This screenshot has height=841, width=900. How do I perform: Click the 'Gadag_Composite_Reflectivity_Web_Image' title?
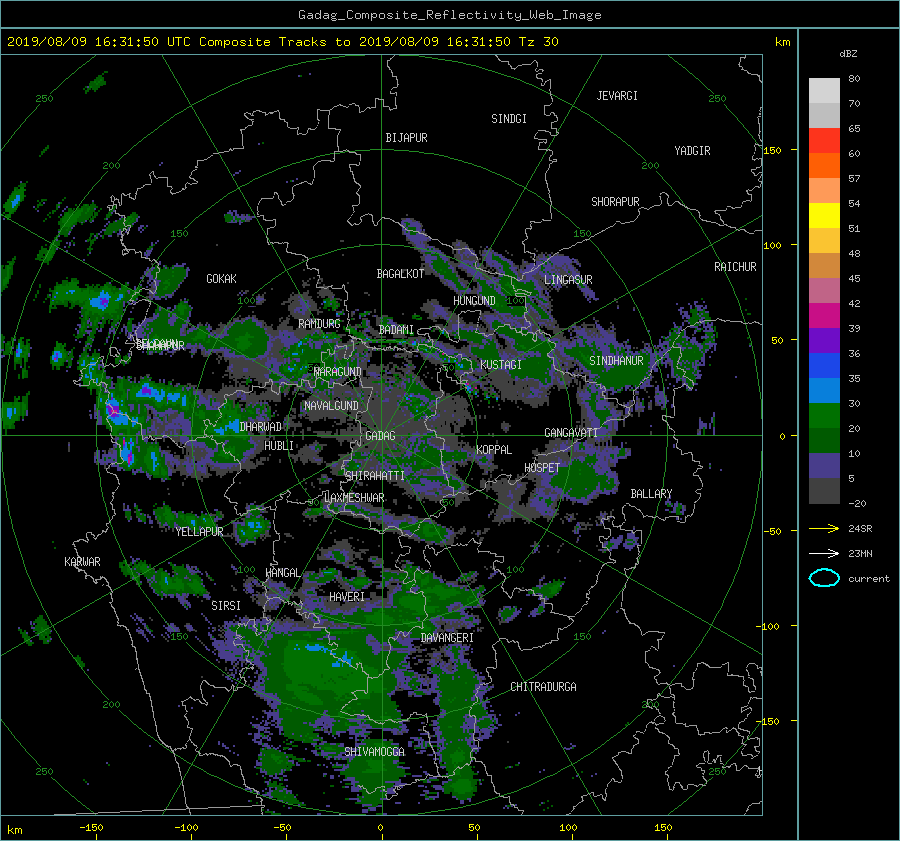tap(449, 15)
